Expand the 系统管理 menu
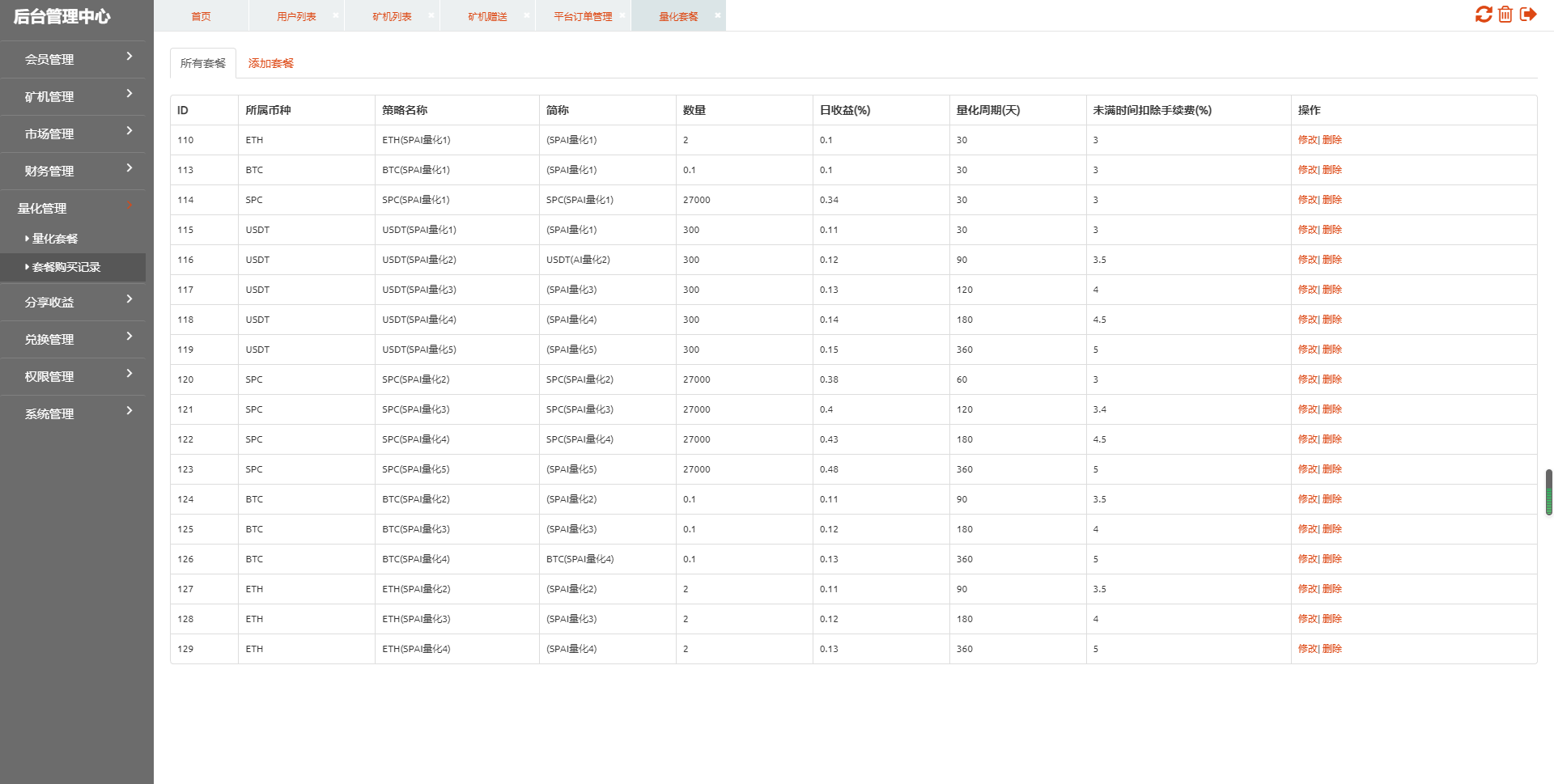This screenshot has height=784, width=1554. coord(73,413)
